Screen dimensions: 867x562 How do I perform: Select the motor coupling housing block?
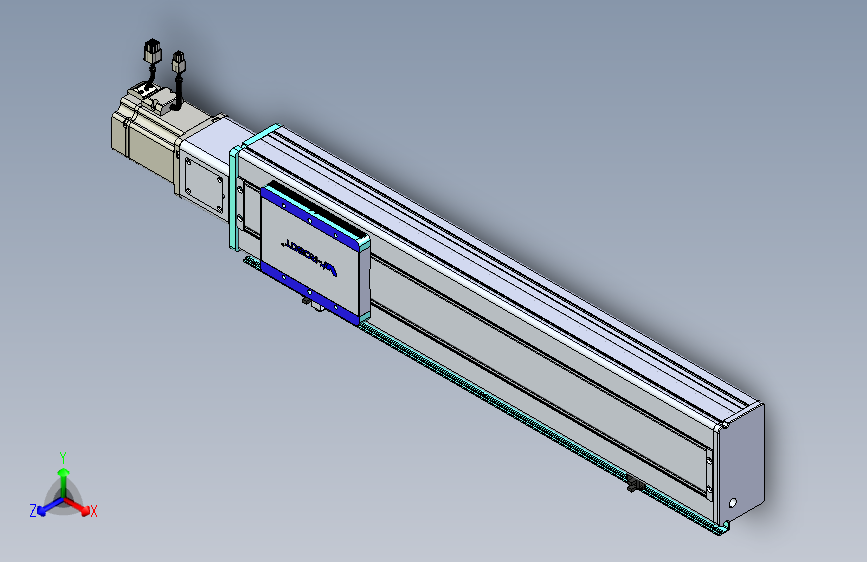point(206,166)
